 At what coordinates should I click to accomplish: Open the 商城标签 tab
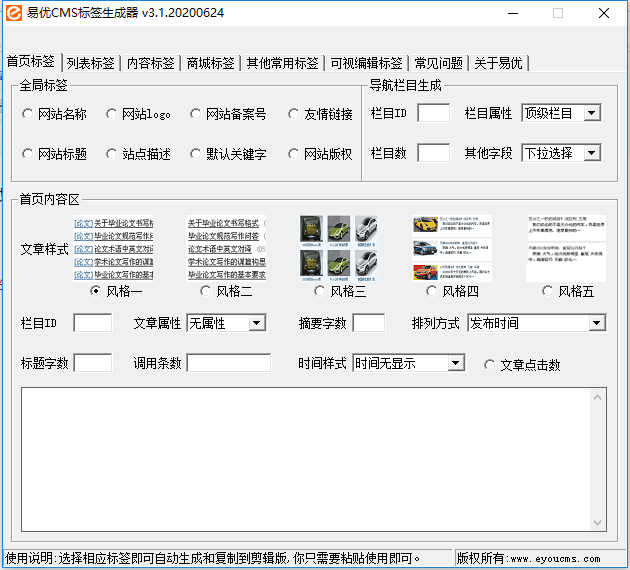coord(210,63)
